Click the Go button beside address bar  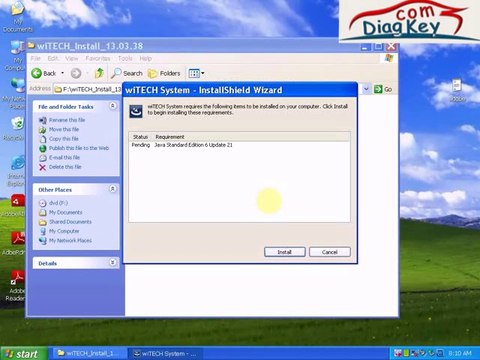click(x=383, y=89)
